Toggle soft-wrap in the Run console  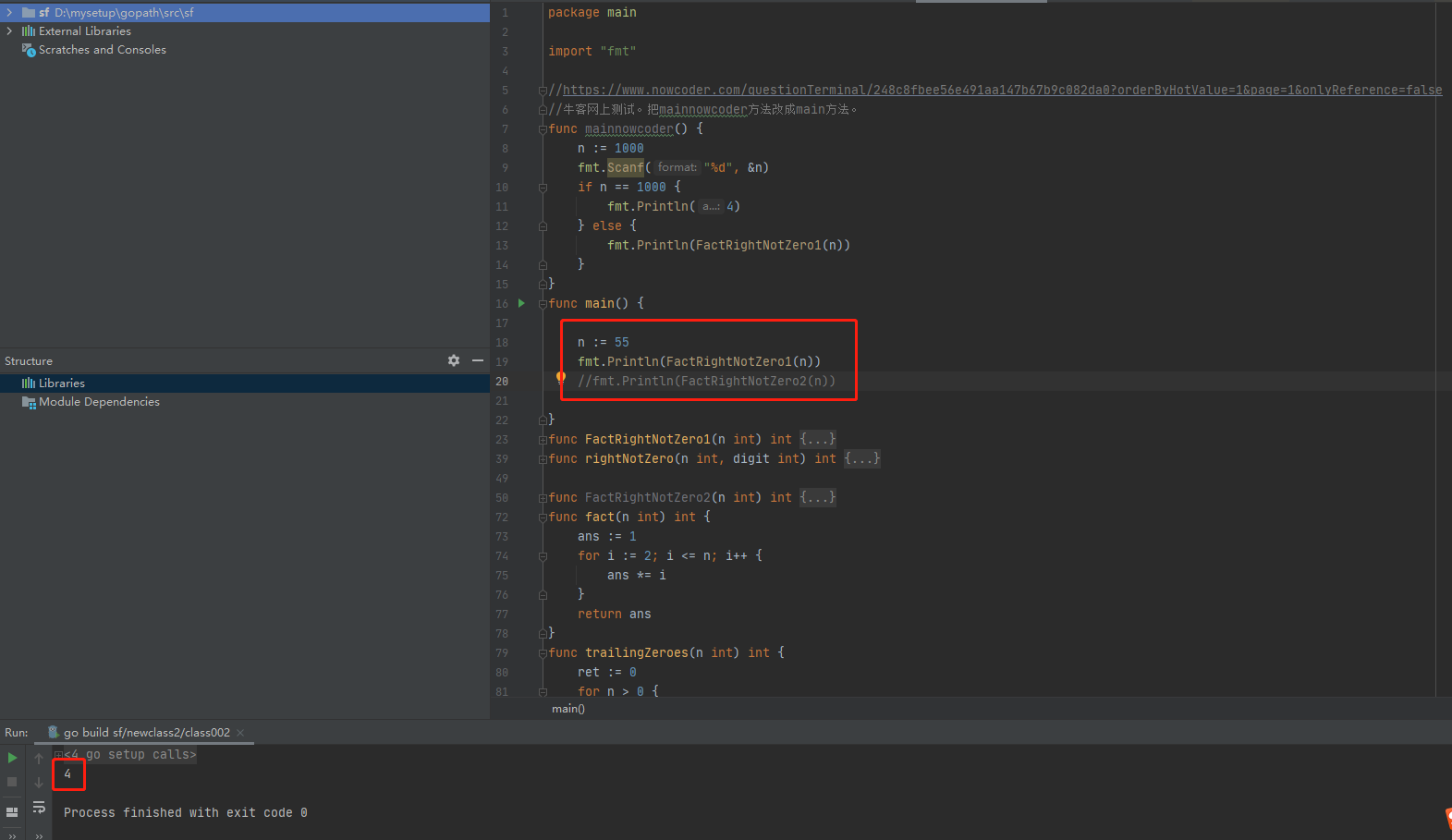[39, 808]
